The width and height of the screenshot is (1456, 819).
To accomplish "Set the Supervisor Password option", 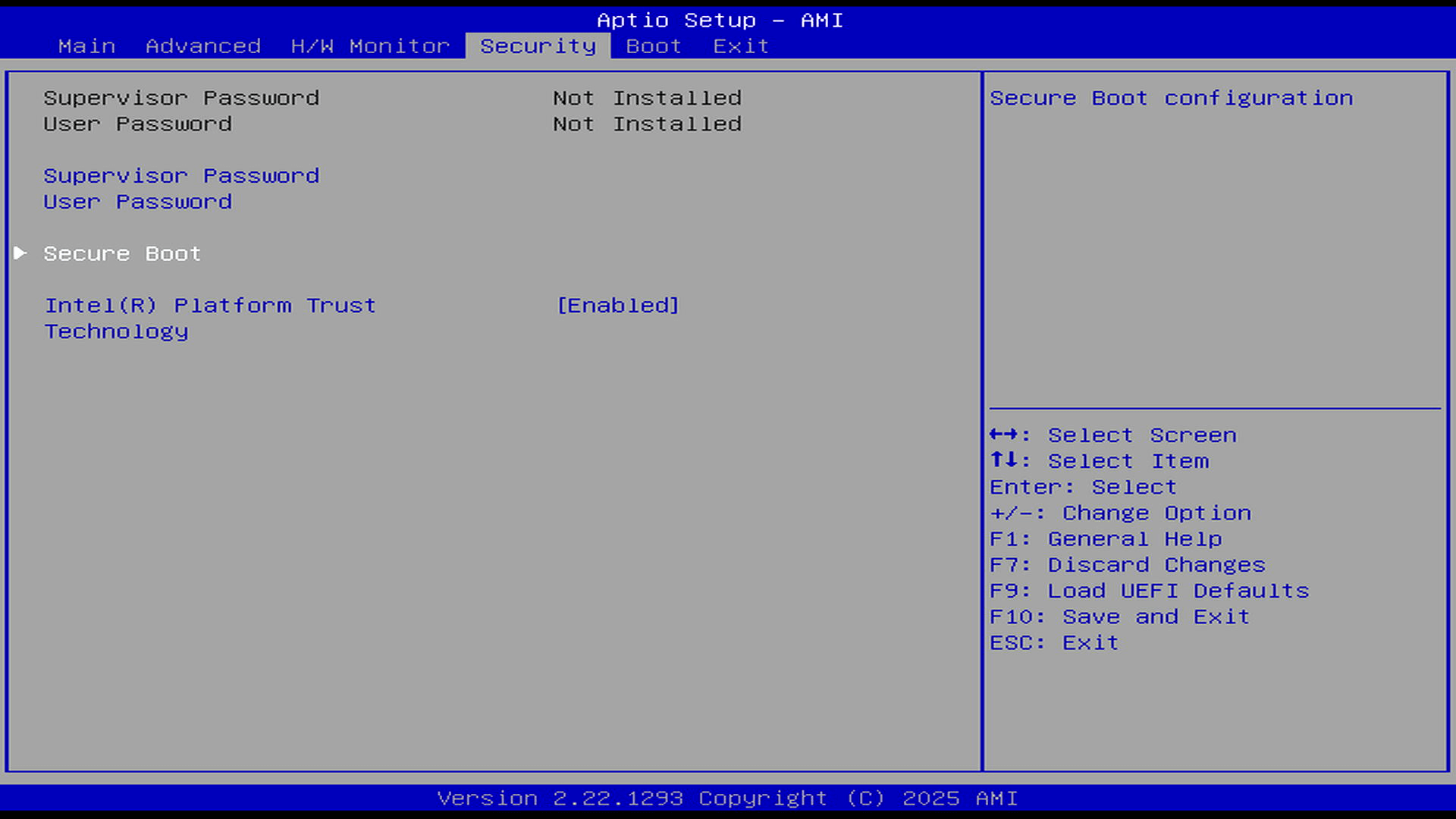I will [181, 176].
